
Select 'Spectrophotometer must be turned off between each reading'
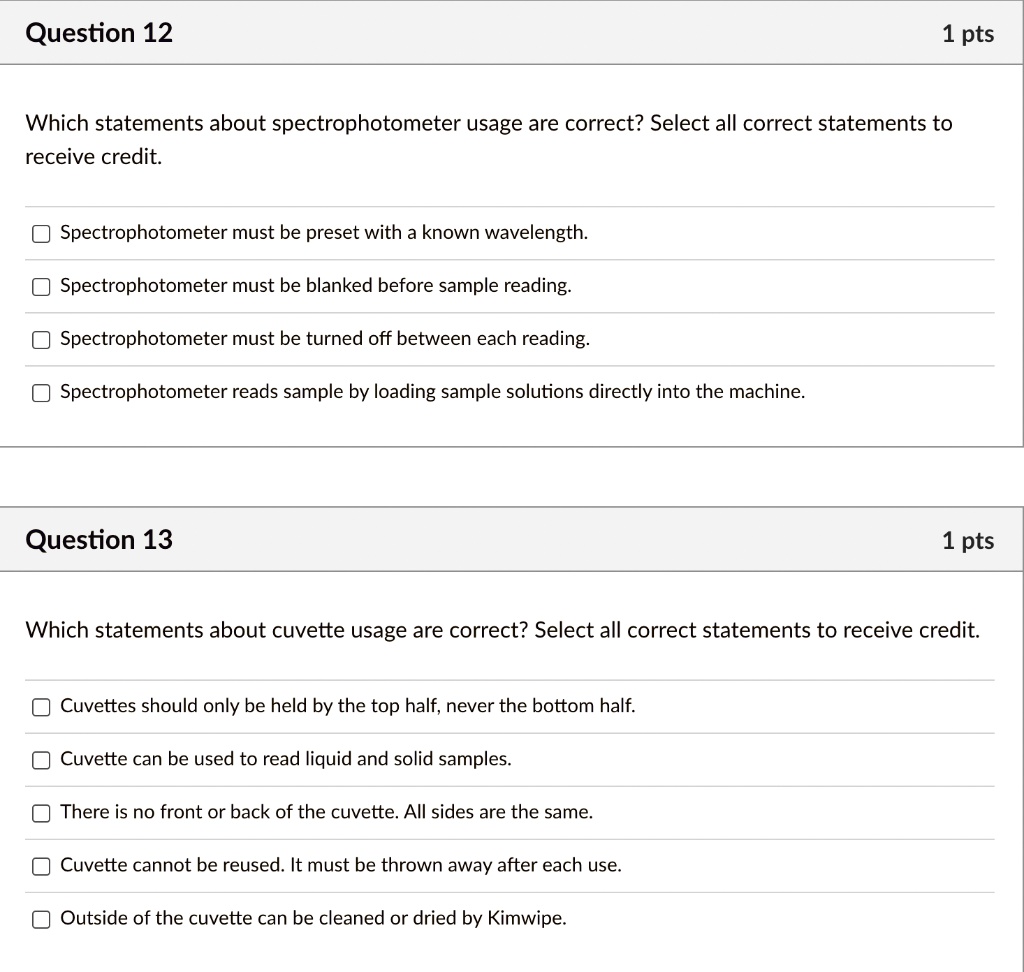pos(41,340)
